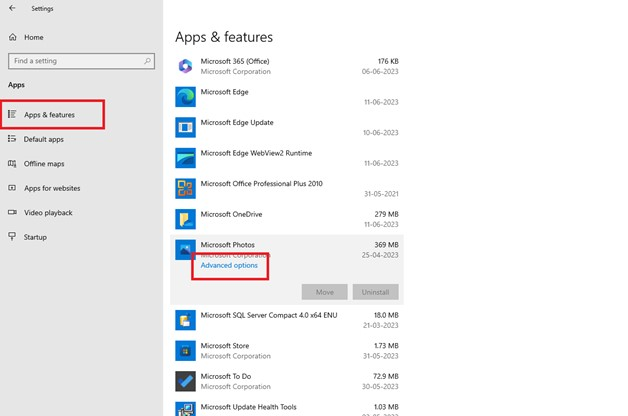Click the Uninstall button for Microsoft Photos
The height and width of the screenshot is (416, 628).
tap(375, 292)
